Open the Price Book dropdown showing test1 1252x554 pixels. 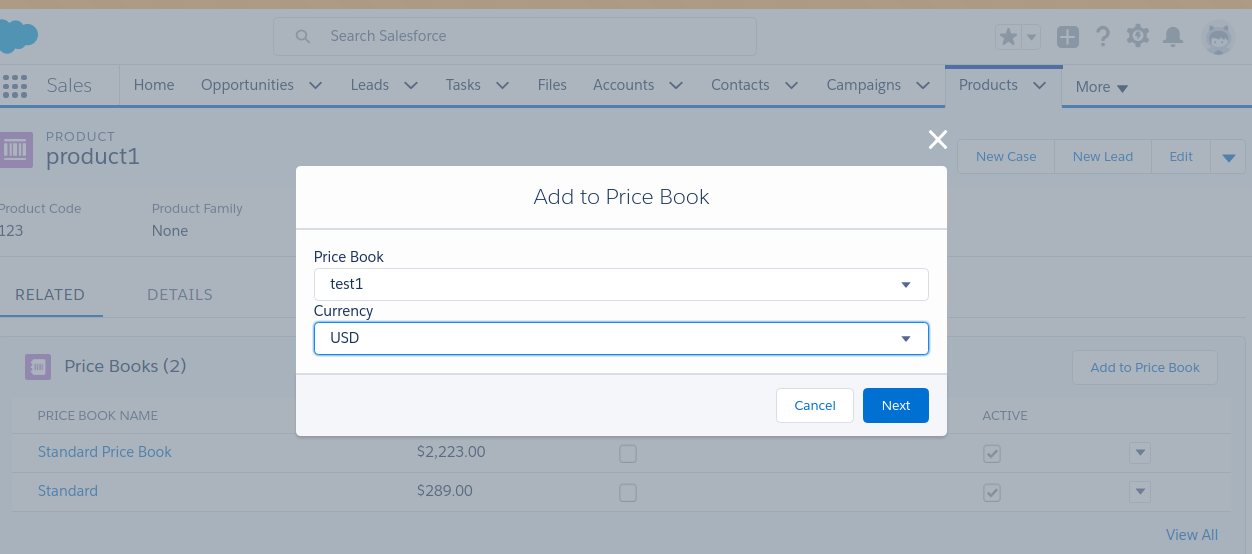point(621,284)
